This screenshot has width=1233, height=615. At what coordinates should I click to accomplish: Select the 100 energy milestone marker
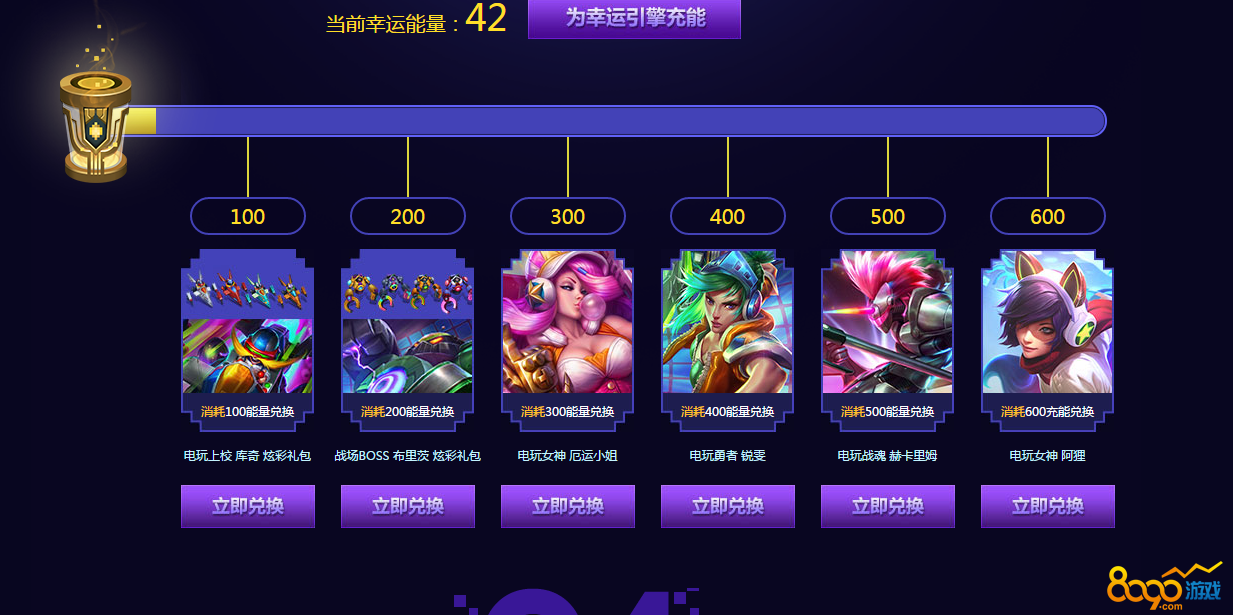pyautogui.click(x=248, y=216)
